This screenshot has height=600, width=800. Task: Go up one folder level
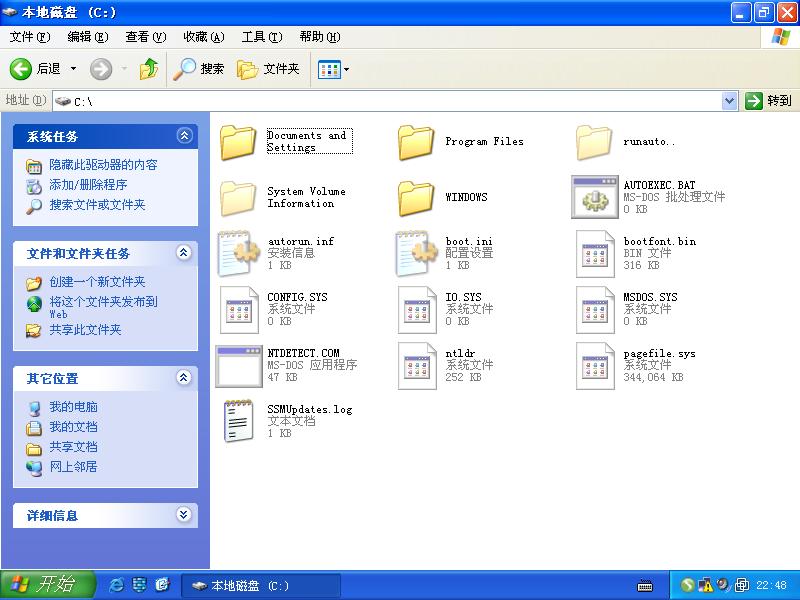click(148, 69)
